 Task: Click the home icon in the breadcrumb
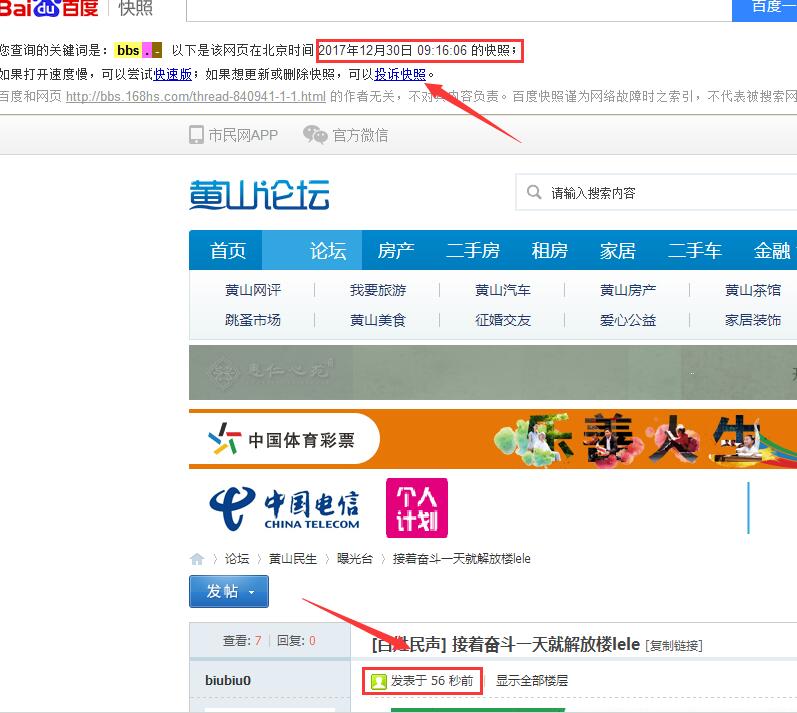[x=197, y=559]
